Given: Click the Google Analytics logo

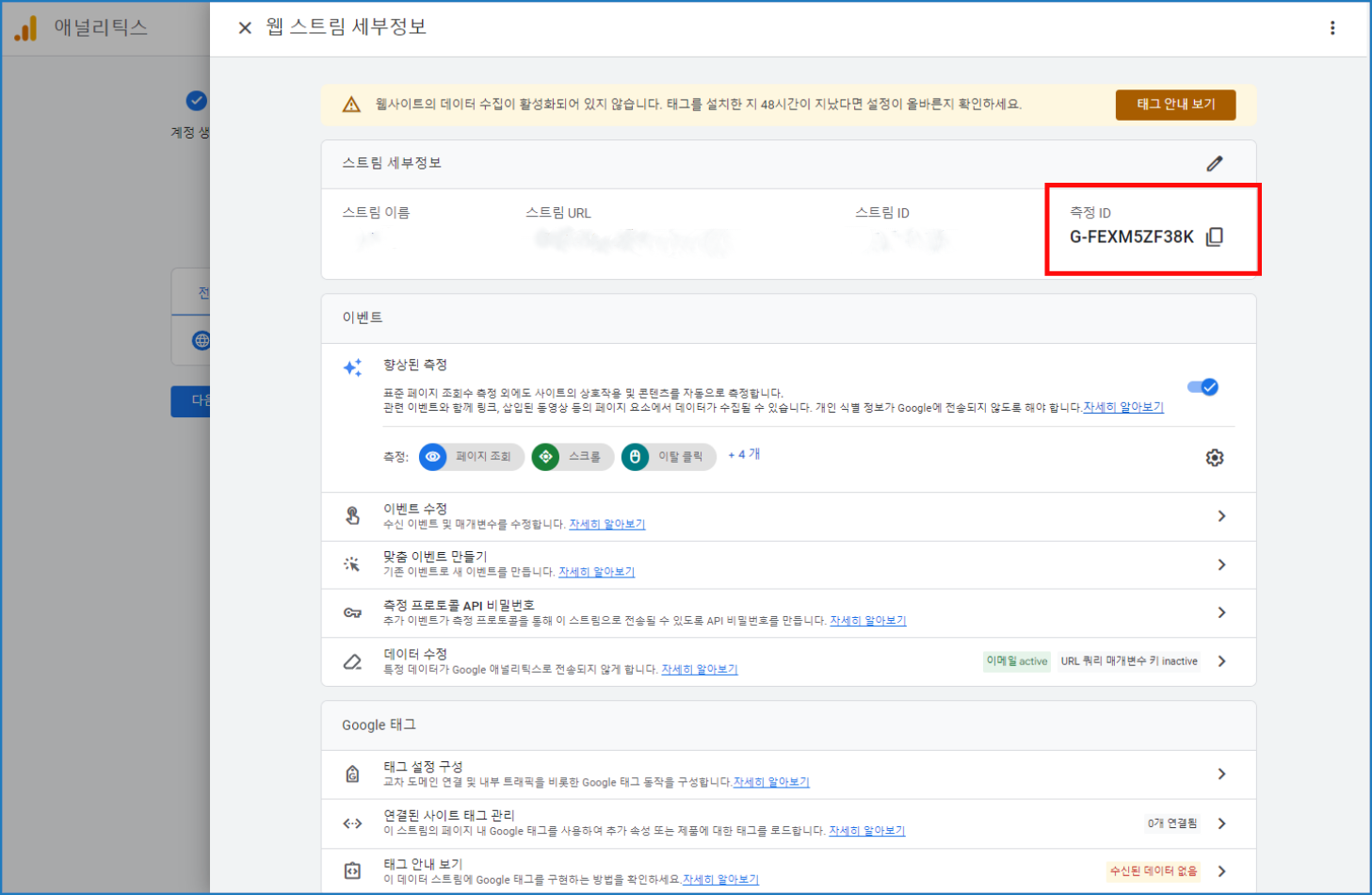Looking at the screenshot, I should 25,28.
